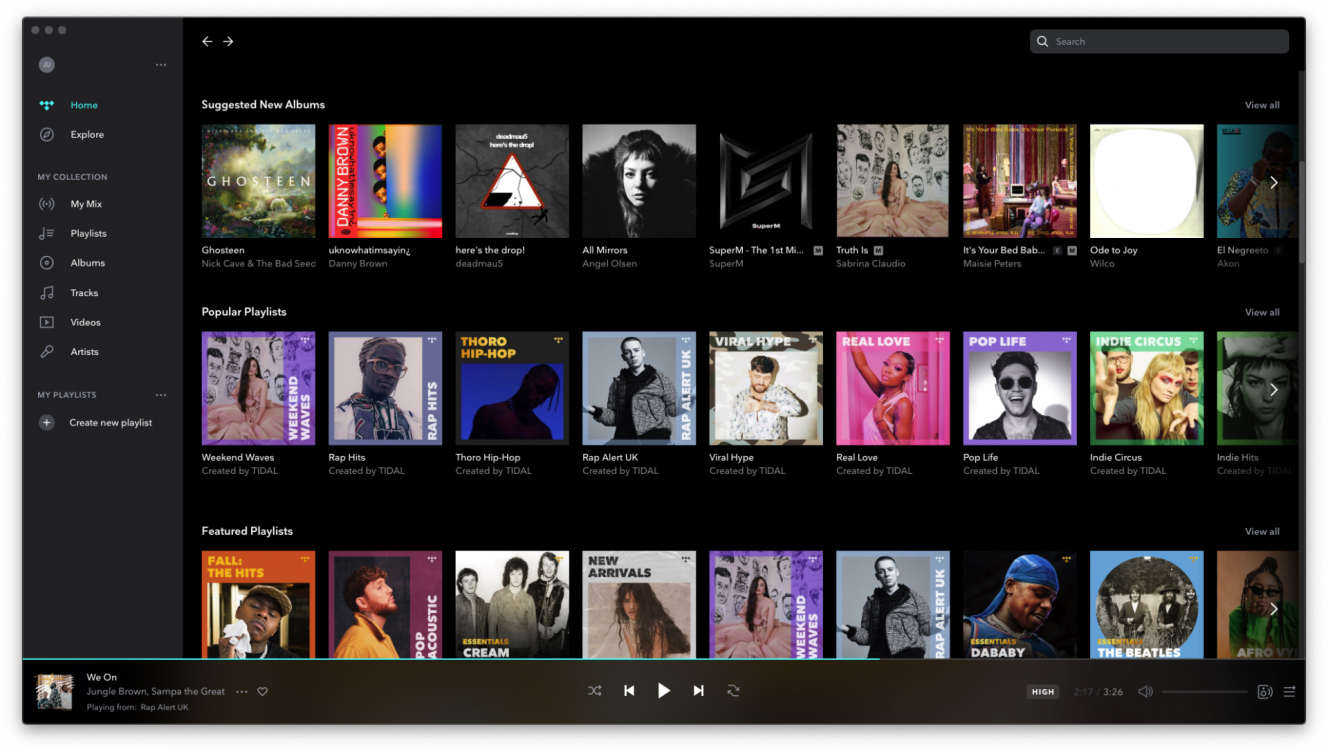The image size is (1328, 752).
Task: Mute audio with the speaker icon
Action: pos(1146,692)
